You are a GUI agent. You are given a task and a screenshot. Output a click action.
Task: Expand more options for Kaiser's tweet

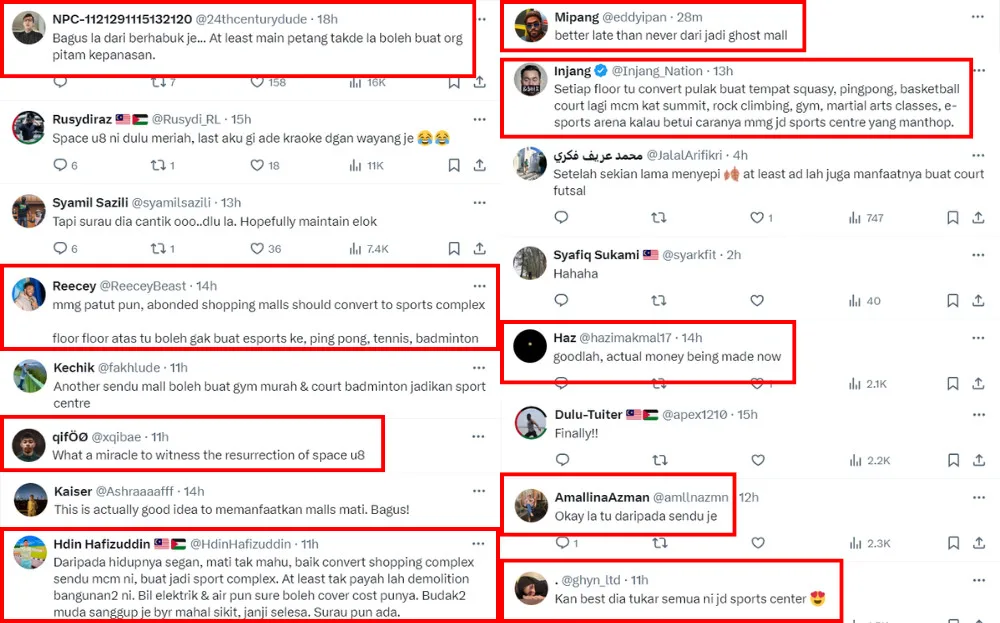coord(479,491)
